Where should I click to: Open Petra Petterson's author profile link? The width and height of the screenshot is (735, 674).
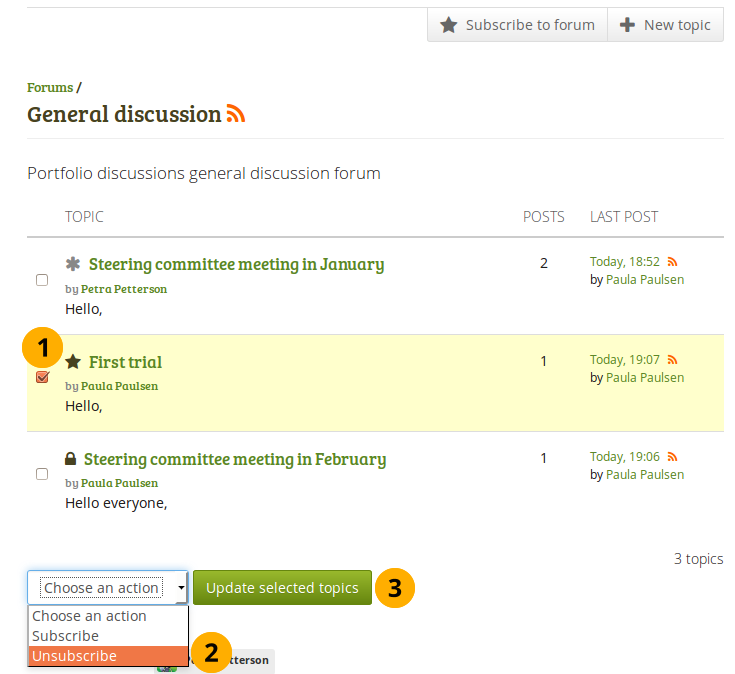pos(124,289)
